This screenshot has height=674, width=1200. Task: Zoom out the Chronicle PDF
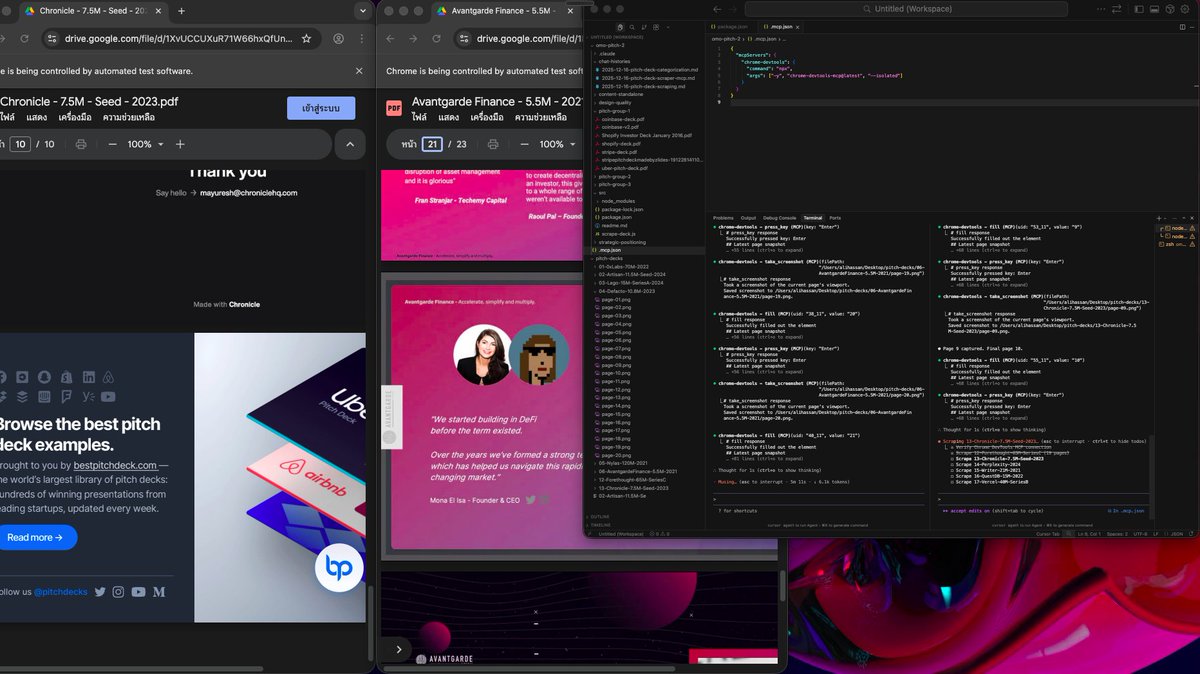point(112,144)
